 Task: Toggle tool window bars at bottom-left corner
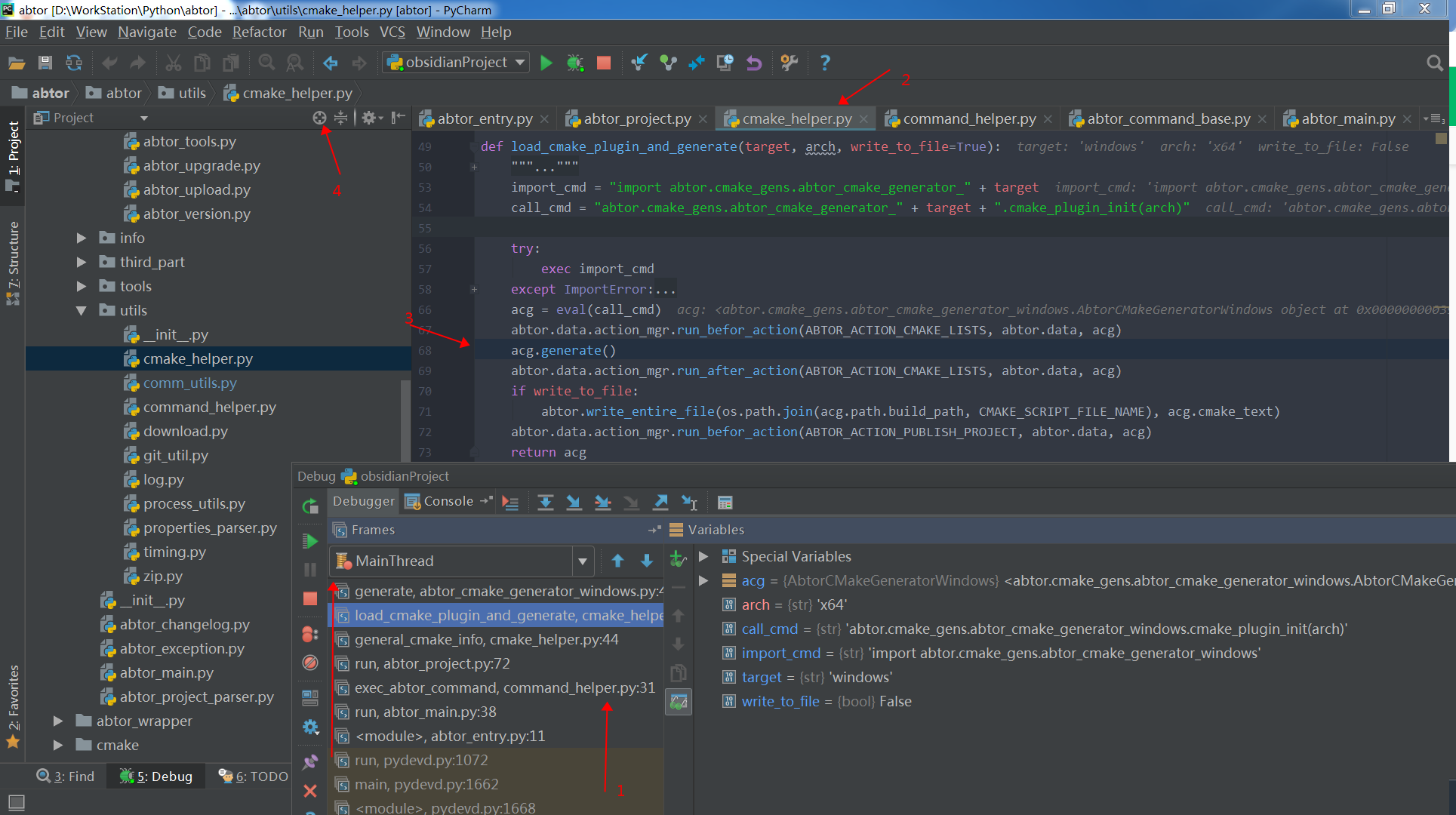tap(16, 802)
